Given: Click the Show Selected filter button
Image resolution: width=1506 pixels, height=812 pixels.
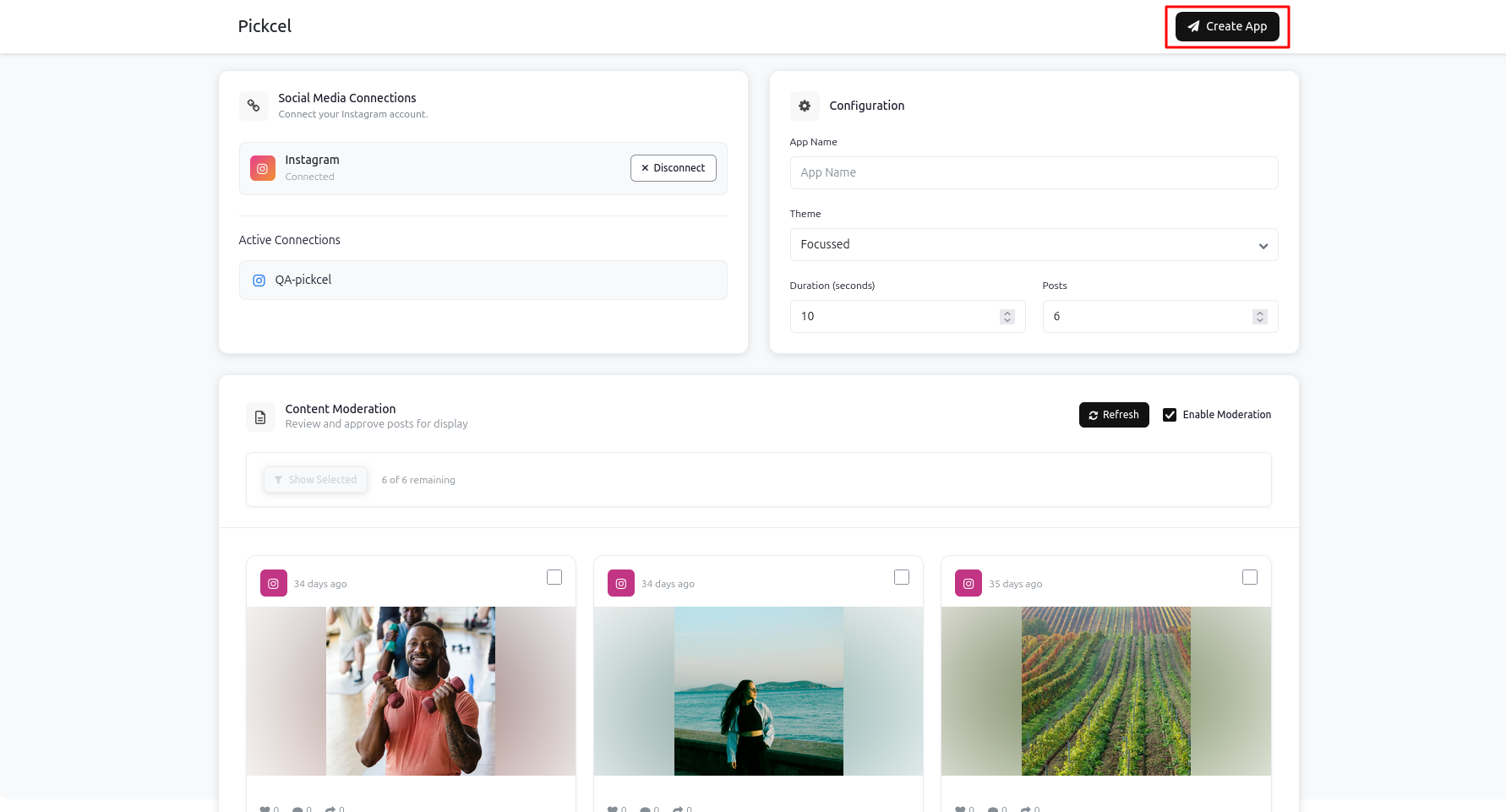Looking at the screenshot, I should pyautogui.click(x=315, y=479).
